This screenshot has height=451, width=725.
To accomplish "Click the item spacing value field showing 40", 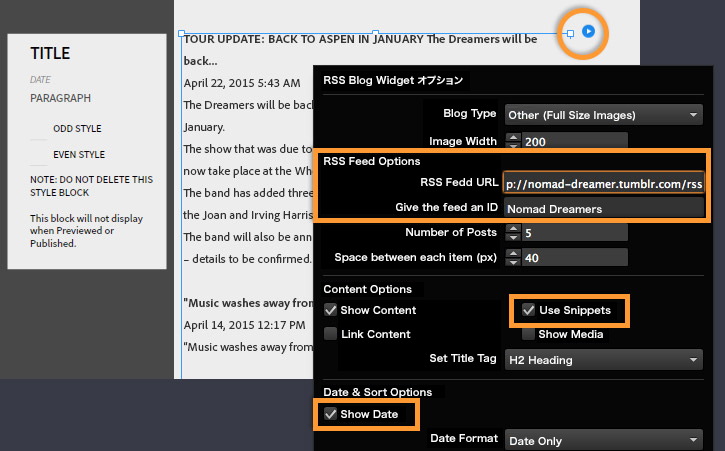I will coord(574,258).
